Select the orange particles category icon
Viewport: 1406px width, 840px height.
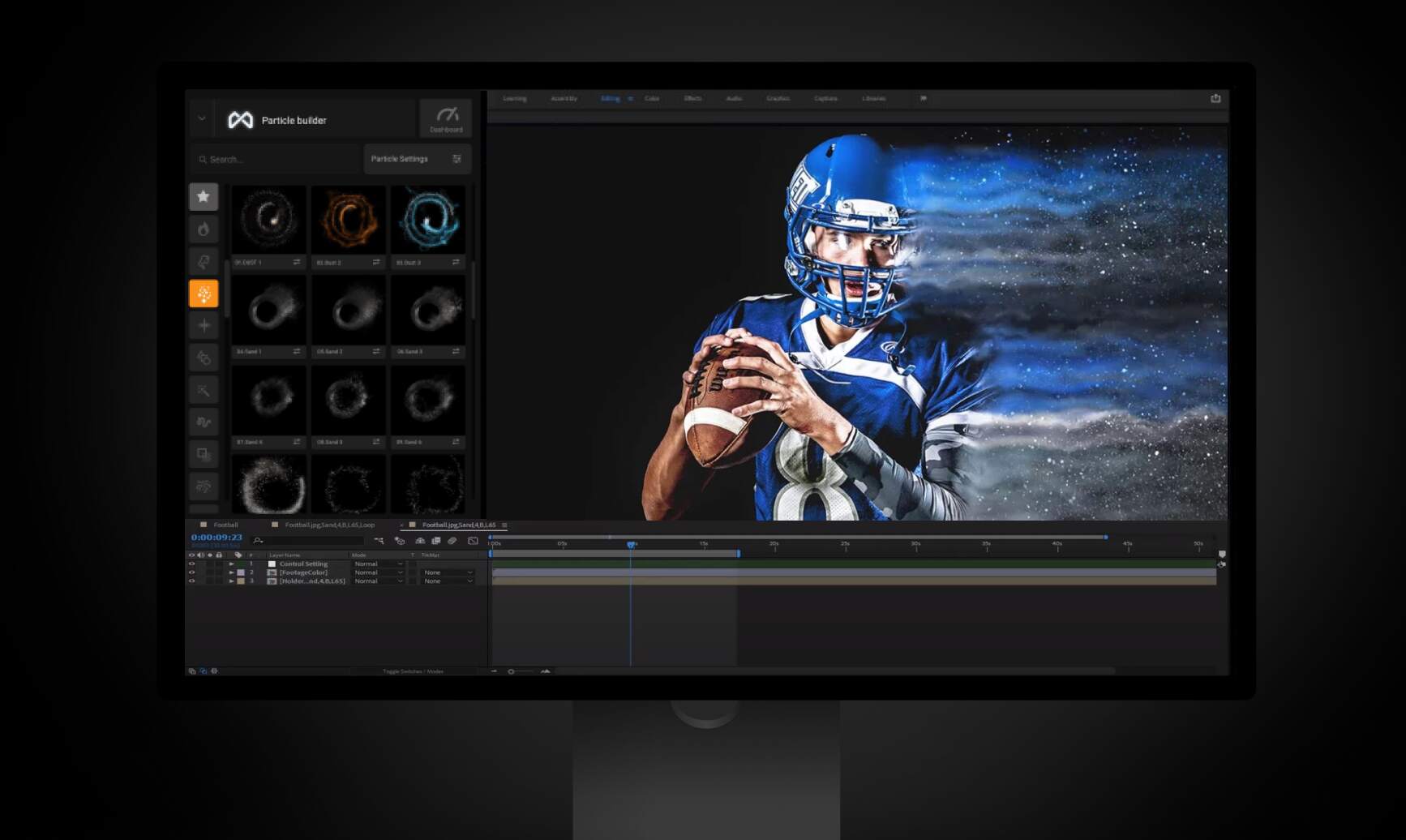[204, 294]
